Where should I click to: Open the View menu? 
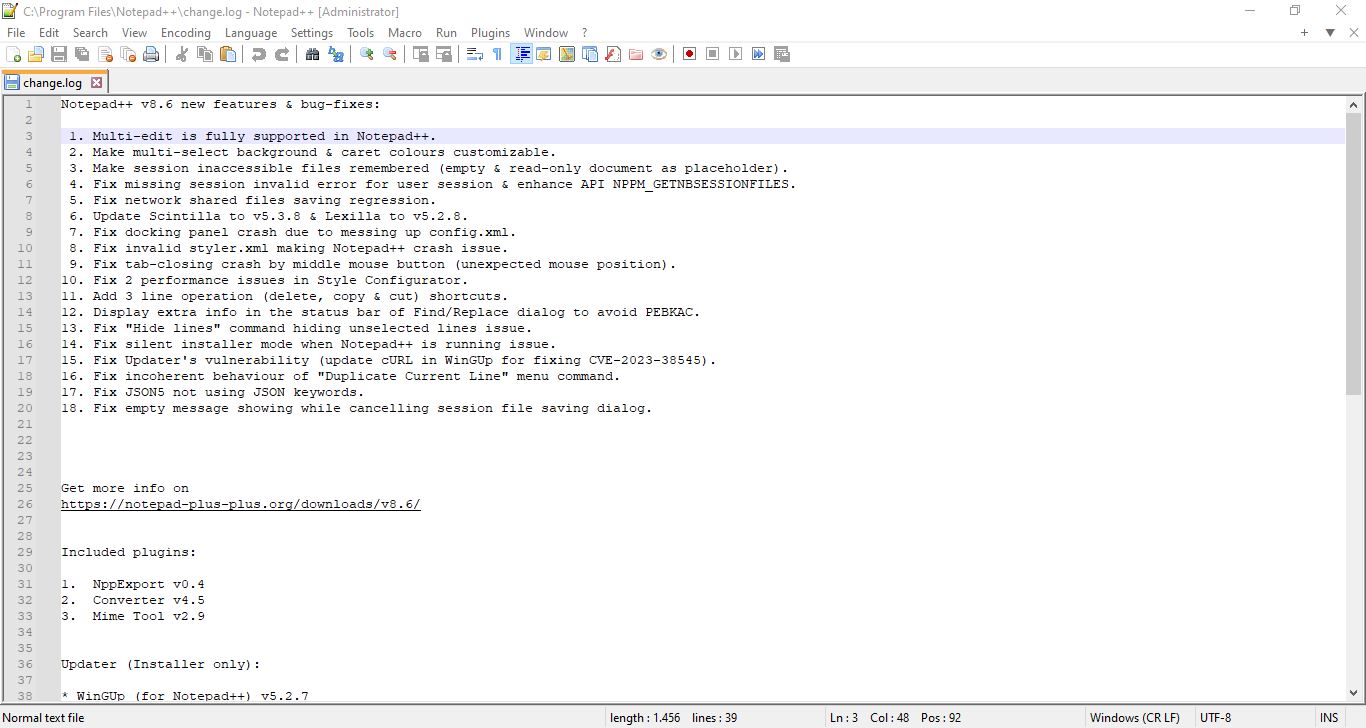(134, 33)
